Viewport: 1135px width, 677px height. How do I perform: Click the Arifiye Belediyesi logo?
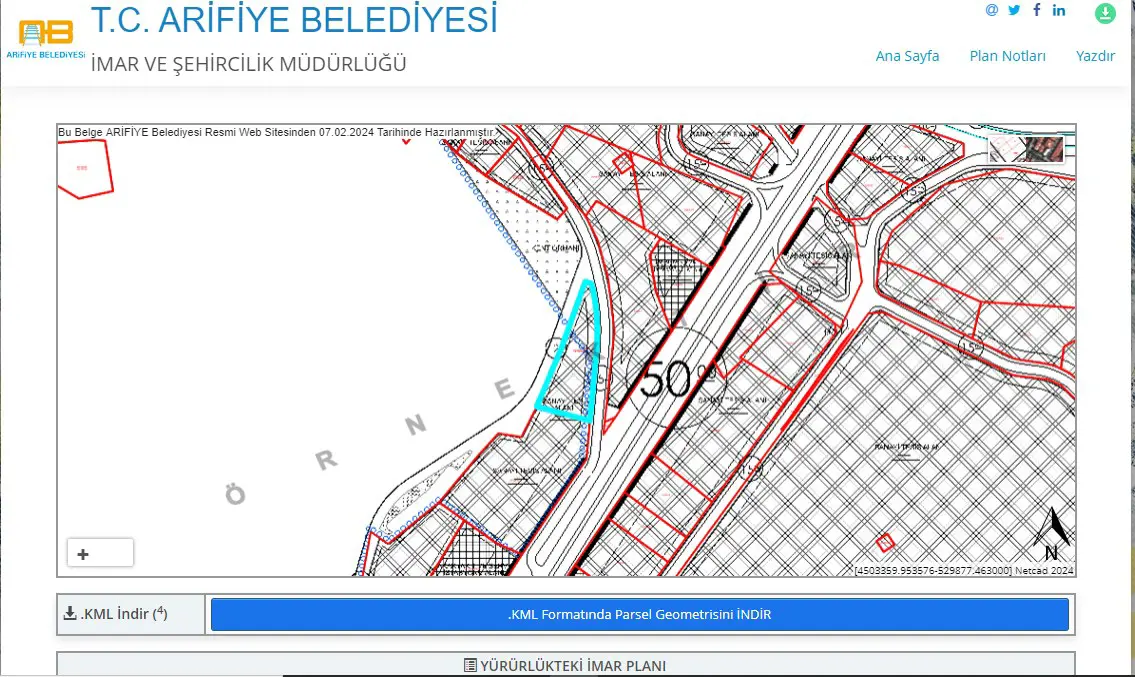(46, 39)
